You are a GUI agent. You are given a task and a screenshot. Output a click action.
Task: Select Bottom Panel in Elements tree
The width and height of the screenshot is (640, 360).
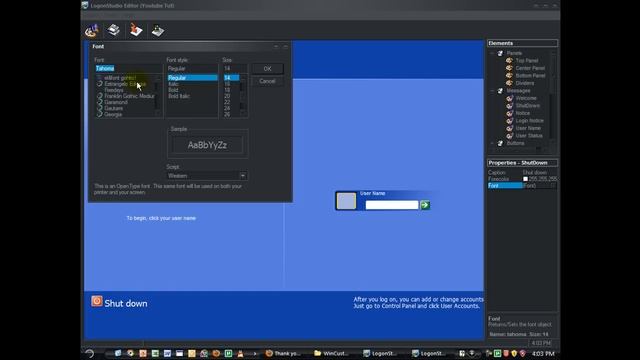tap(530, 76)
